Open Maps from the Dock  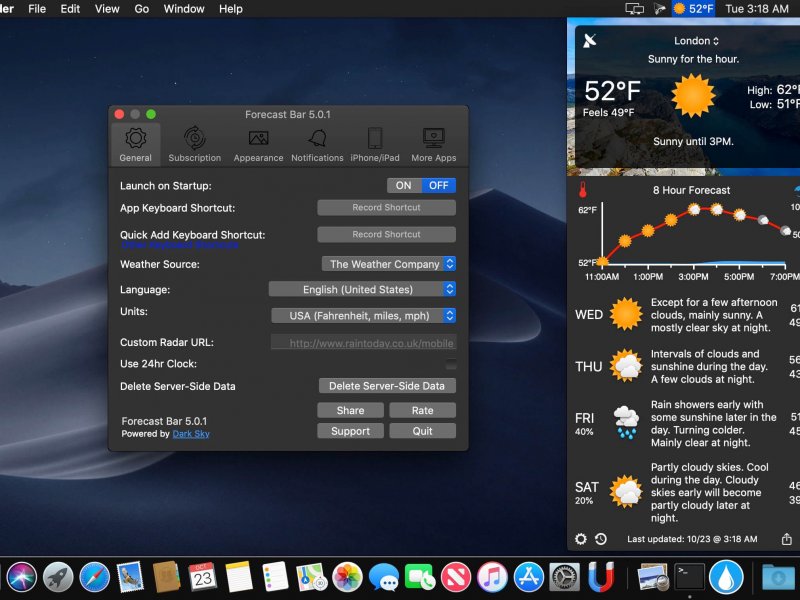[x=311, y=577]
